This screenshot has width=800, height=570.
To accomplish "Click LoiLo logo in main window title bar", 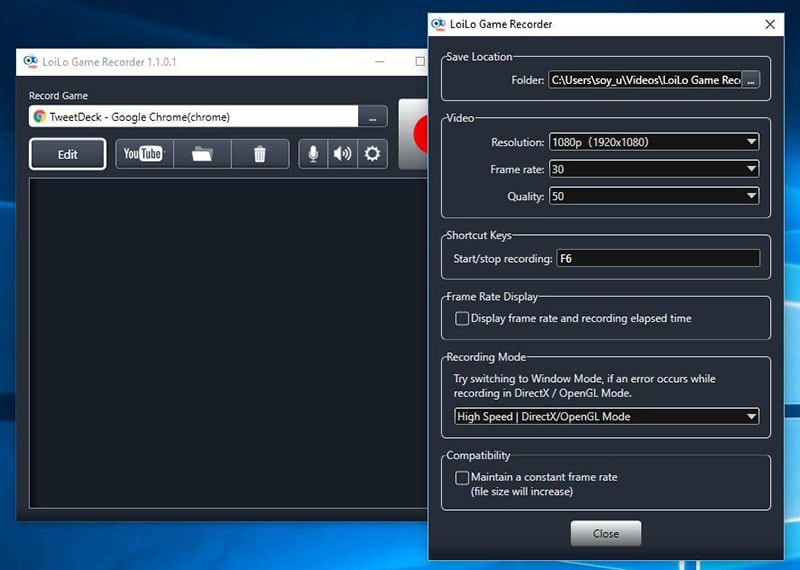I will pyautogui.click(x=31, y=62).
